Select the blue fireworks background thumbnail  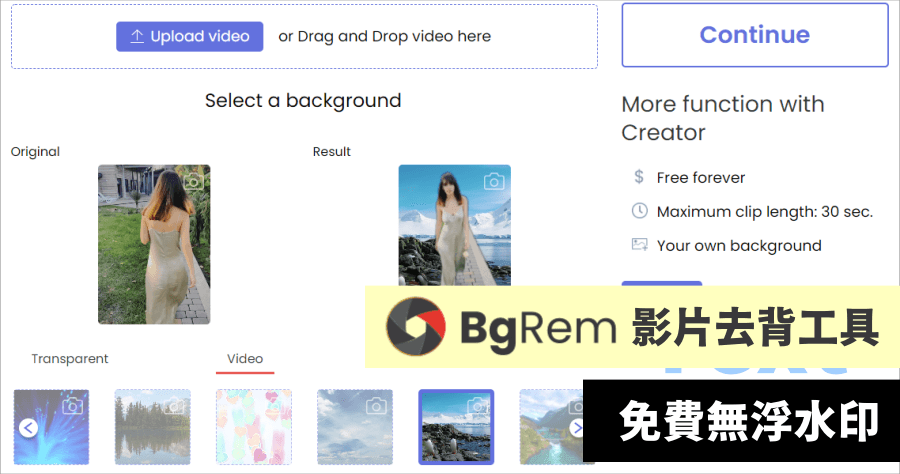(x=51, y=427)
